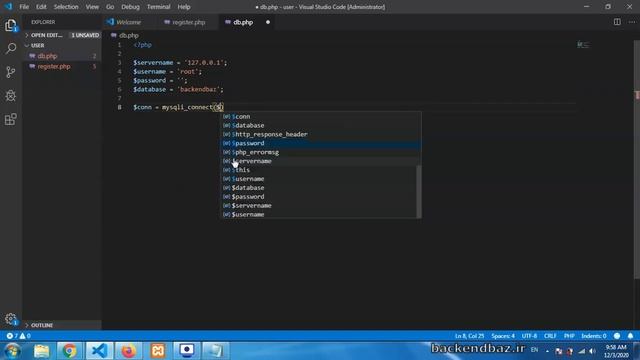Open the File menu
Viewport: 640px width, 360px height.
click(24, 7)
